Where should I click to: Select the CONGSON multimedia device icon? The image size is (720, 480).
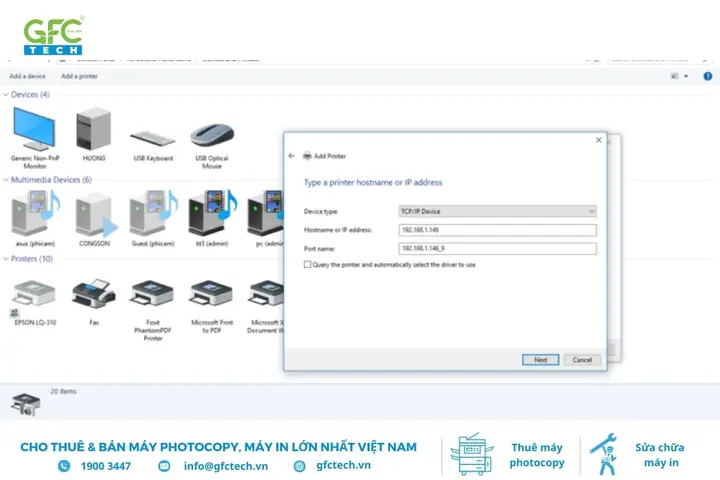click(94, 215)
